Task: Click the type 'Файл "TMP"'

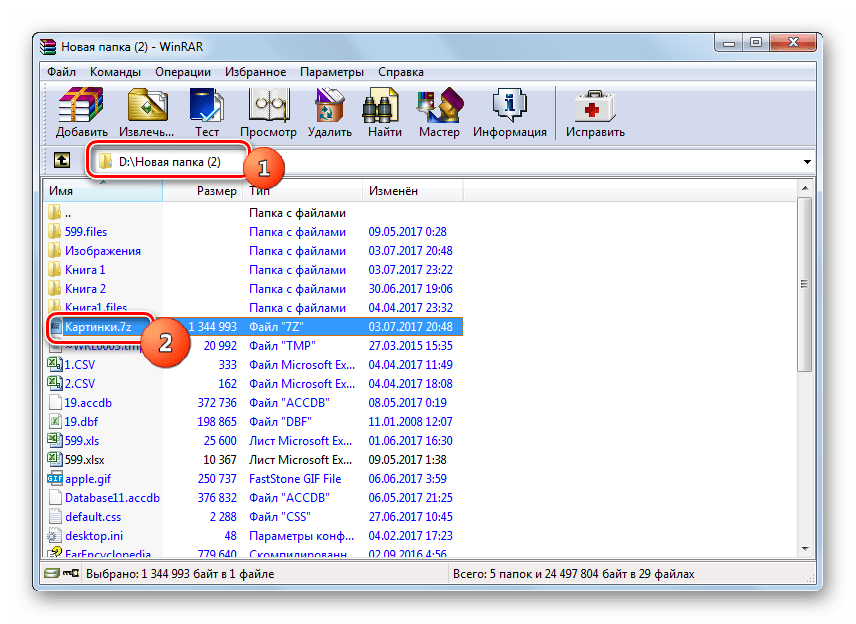Action: 282,346
